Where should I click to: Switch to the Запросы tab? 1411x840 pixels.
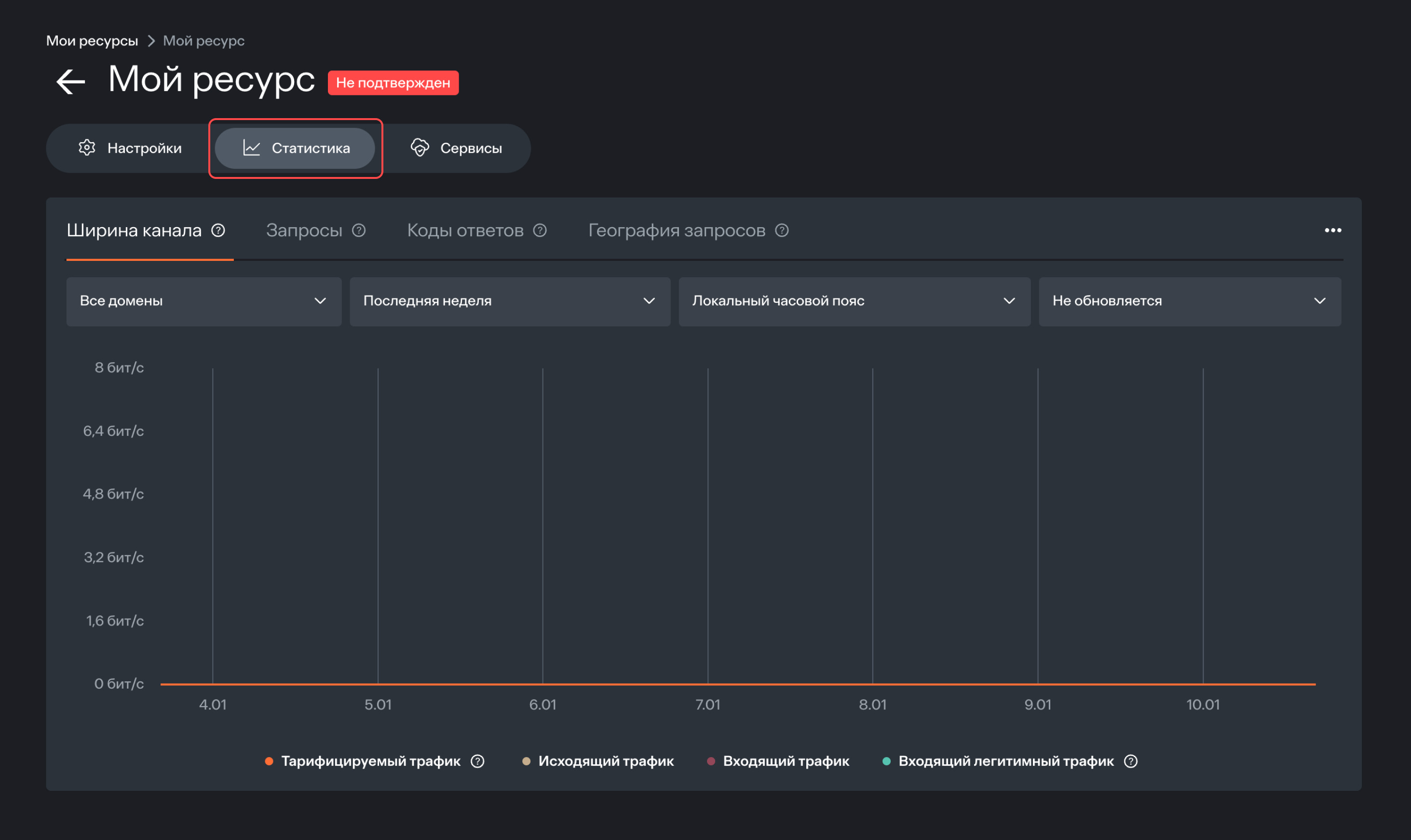point(304,230)
